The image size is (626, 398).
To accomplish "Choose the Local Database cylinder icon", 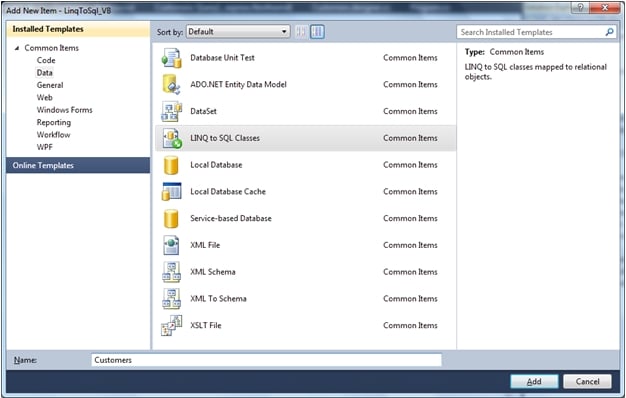I will pyautogui.click(x=171, y=165).
